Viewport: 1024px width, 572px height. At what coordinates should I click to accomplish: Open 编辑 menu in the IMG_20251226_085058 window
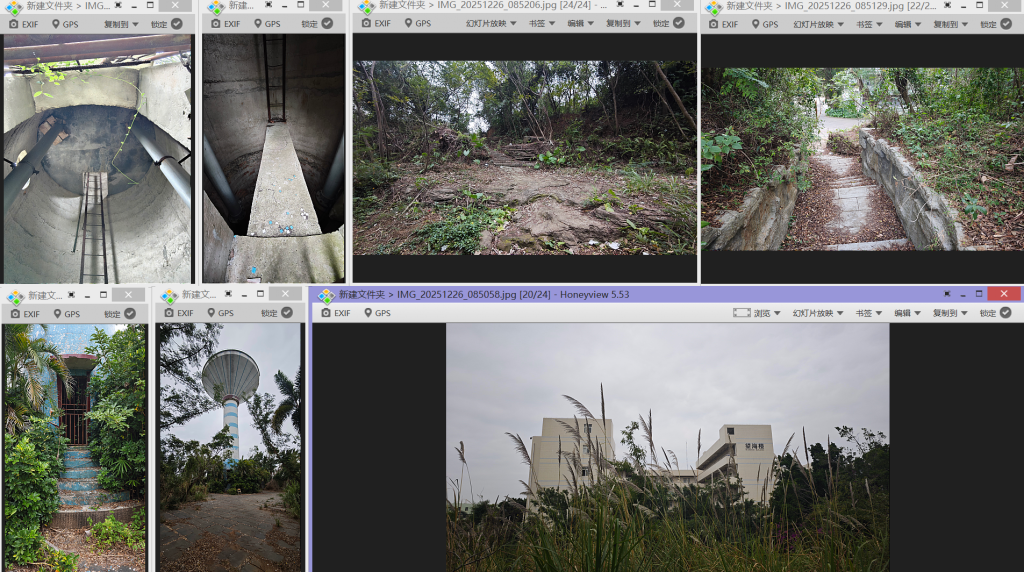click(908, 313)
